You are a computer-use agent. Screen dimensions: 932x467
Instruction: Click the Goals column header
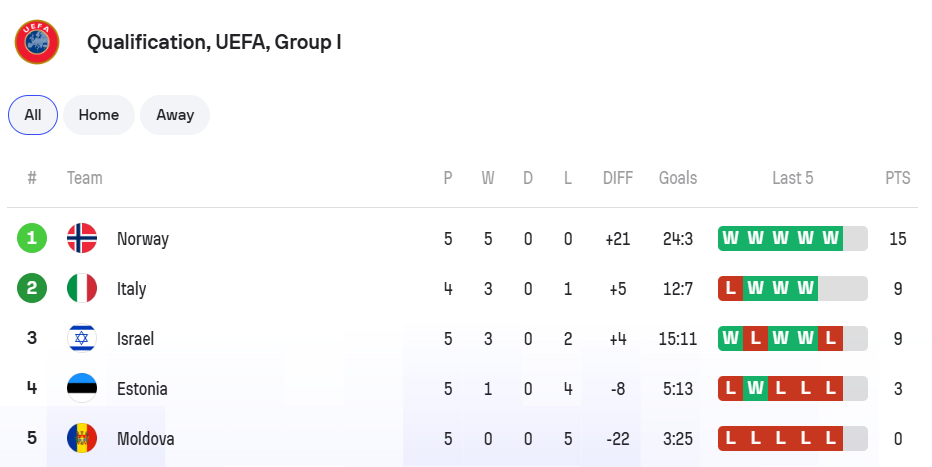678,178
